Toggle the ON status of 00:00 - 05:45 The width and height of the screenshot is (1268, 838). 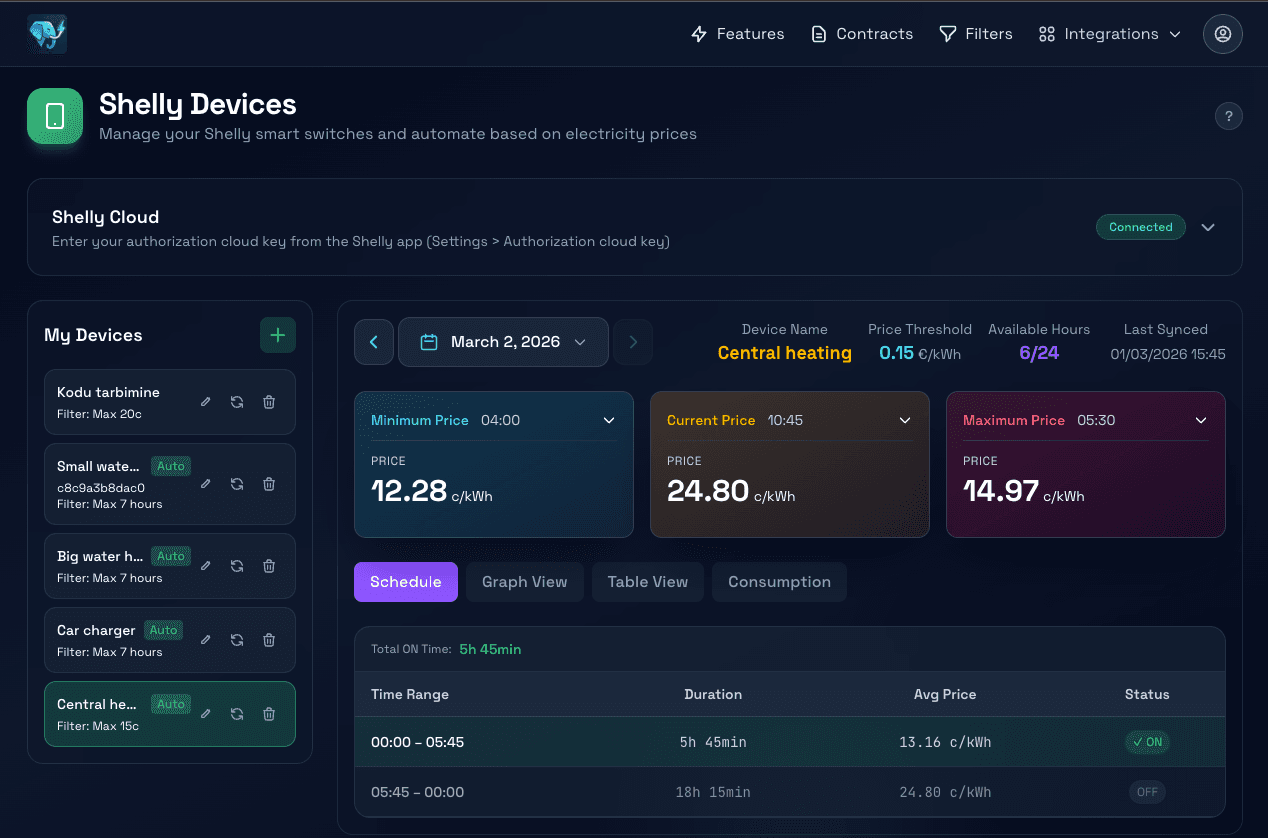point(1147,742)
